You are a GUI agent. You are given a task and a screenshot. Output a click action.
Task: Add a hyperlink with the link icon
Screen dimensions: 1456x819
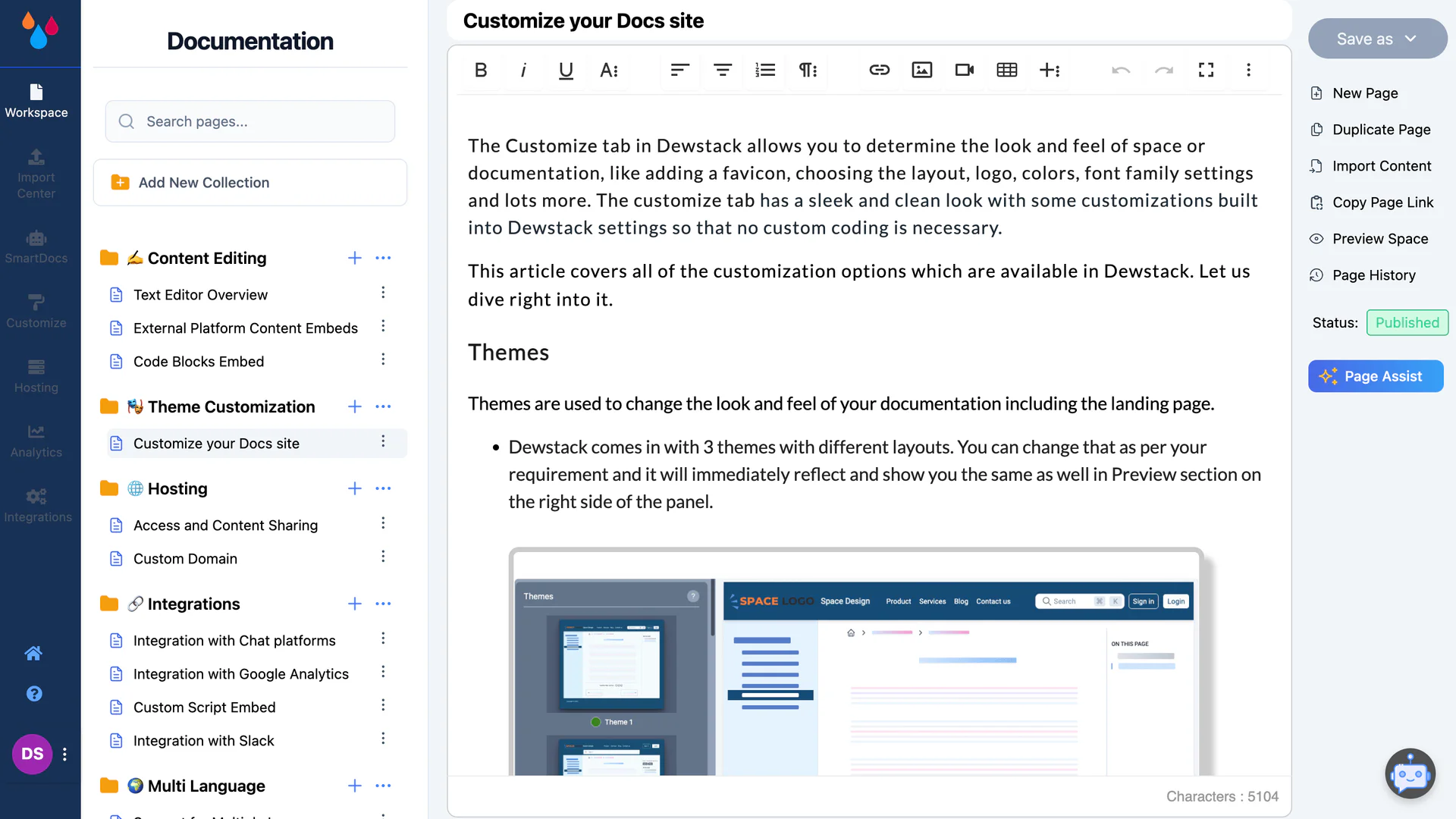tap(879, 70)
